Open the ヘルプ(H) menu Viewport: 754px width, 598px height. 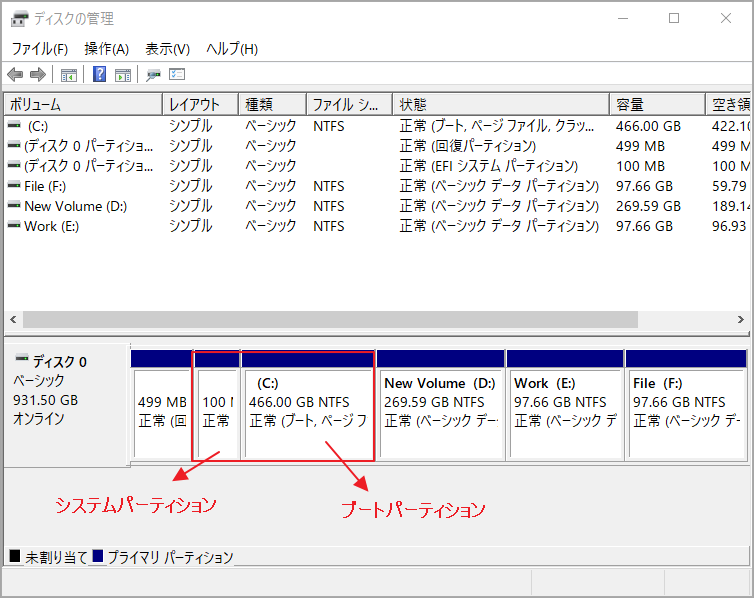(x=232, y=49)
